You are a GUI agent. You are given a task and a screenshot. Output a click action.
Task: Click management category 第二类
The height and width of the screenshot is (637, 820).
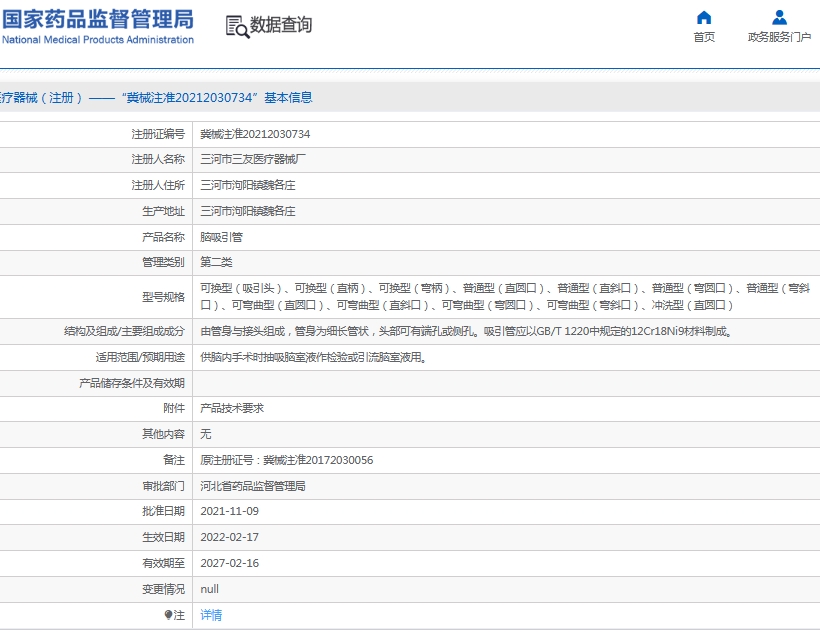click(x=216, y=263)
